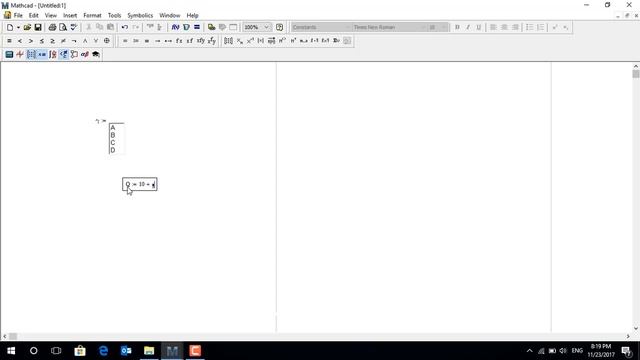The image size is (640, 360).
Task: Undo the last action
Action: pyautogui.click(x=125, y=27)
